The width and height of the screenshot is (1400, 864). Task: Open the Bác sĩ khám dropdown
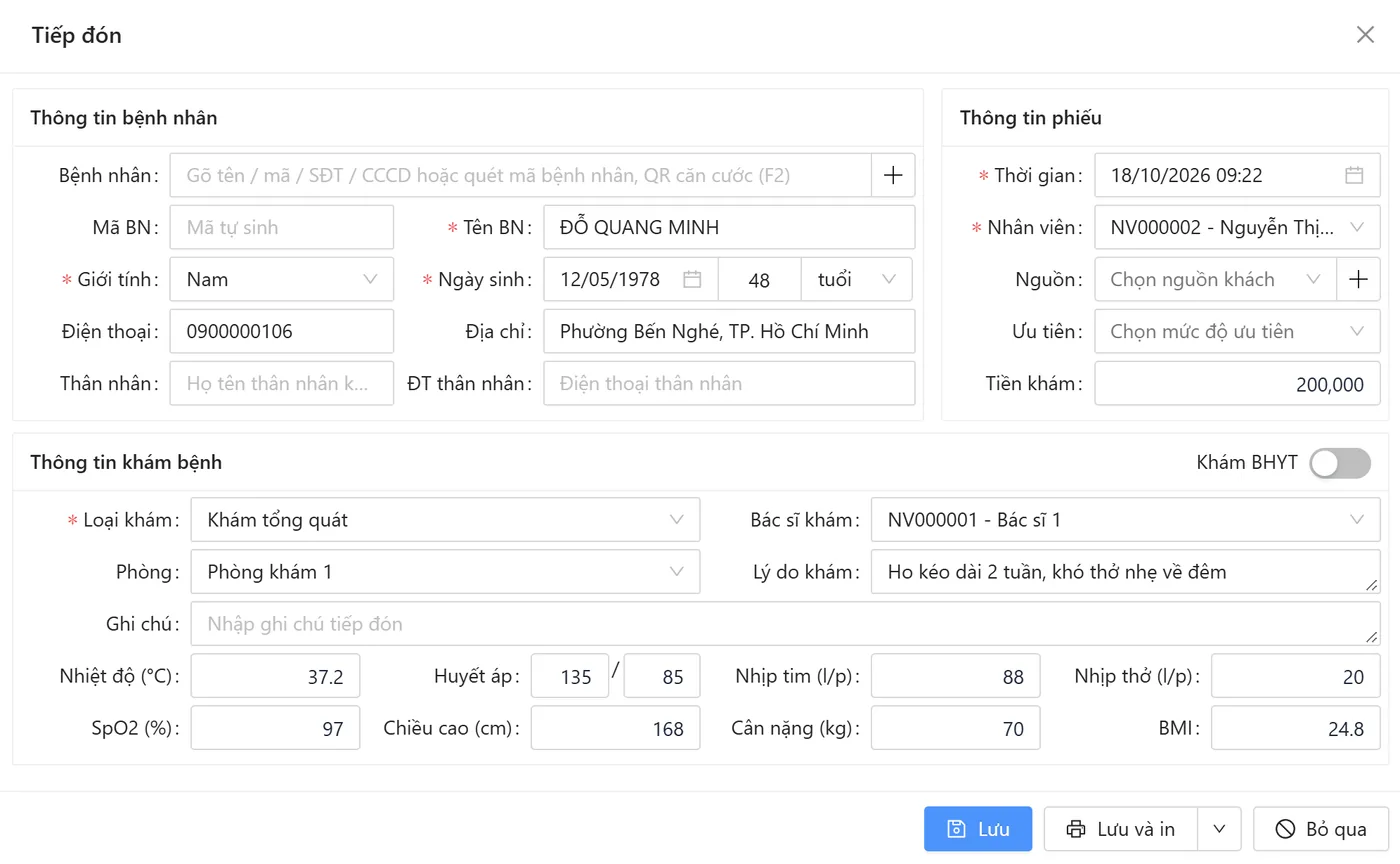1125,519
